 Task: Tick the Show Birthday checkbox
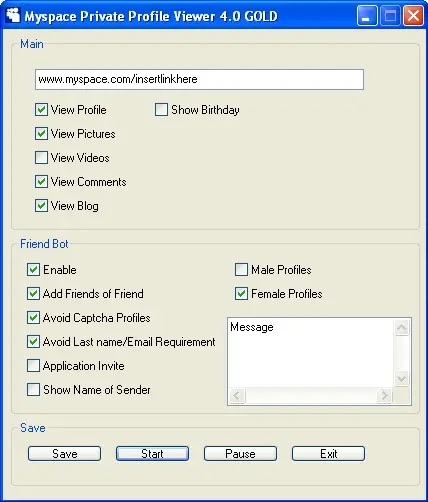click(161, 110)
